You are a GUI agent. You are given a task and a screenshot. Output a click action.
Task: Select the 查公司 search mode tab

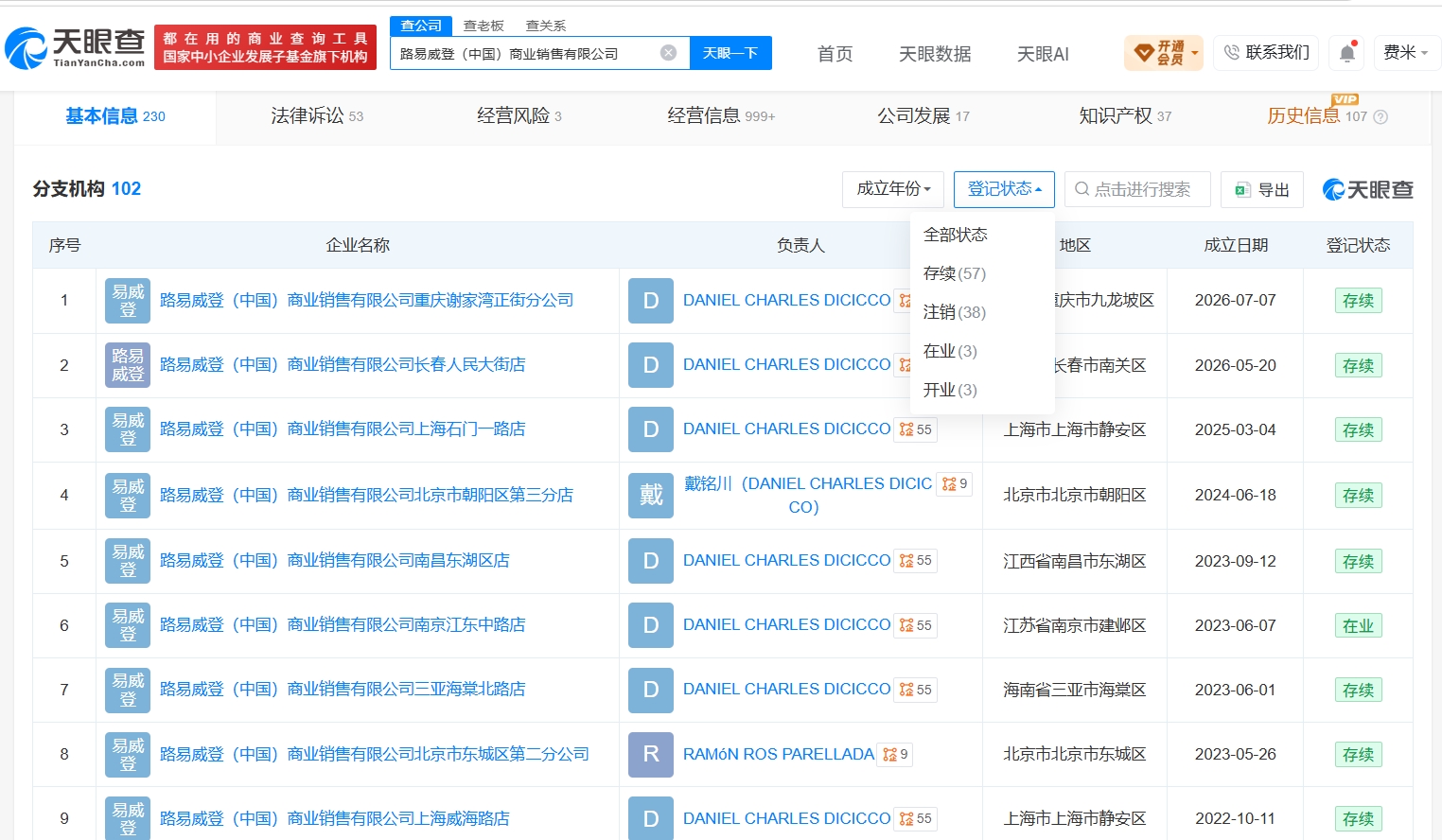coord(421,26)
